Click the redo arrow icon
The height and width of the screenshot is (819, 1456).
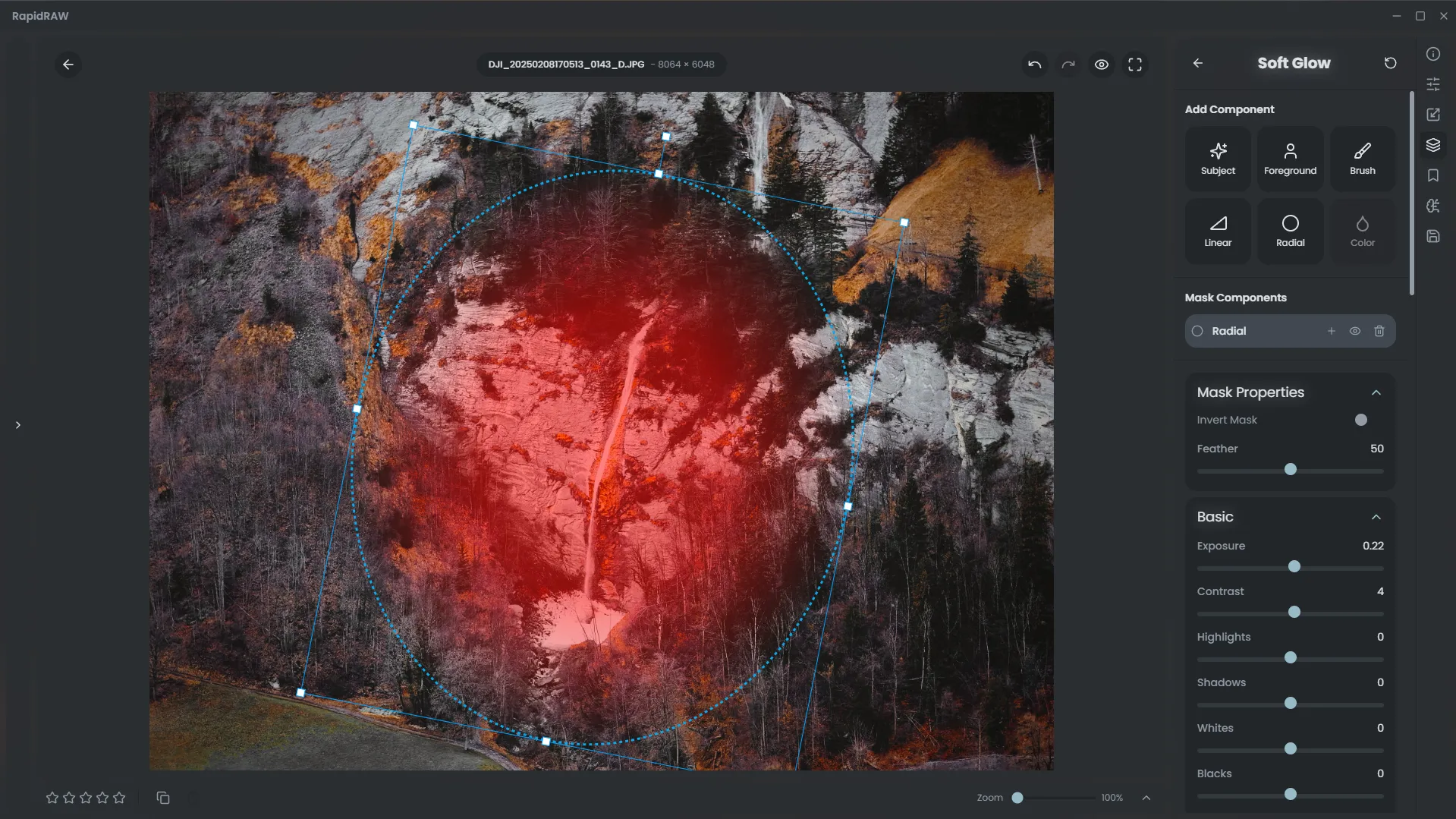click(x=1068, y=65)
